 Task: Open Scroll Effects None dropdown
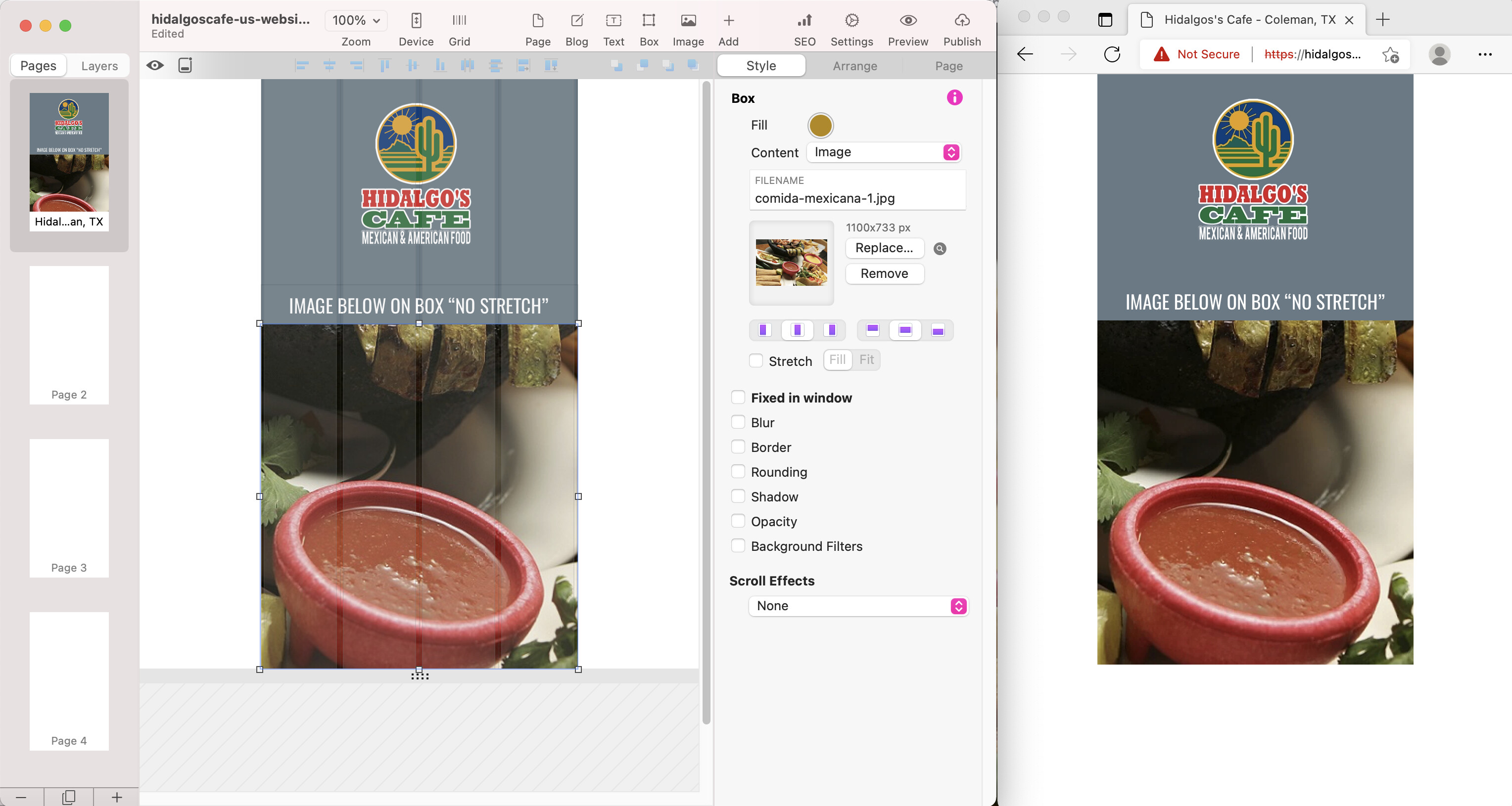pos(858,606)
